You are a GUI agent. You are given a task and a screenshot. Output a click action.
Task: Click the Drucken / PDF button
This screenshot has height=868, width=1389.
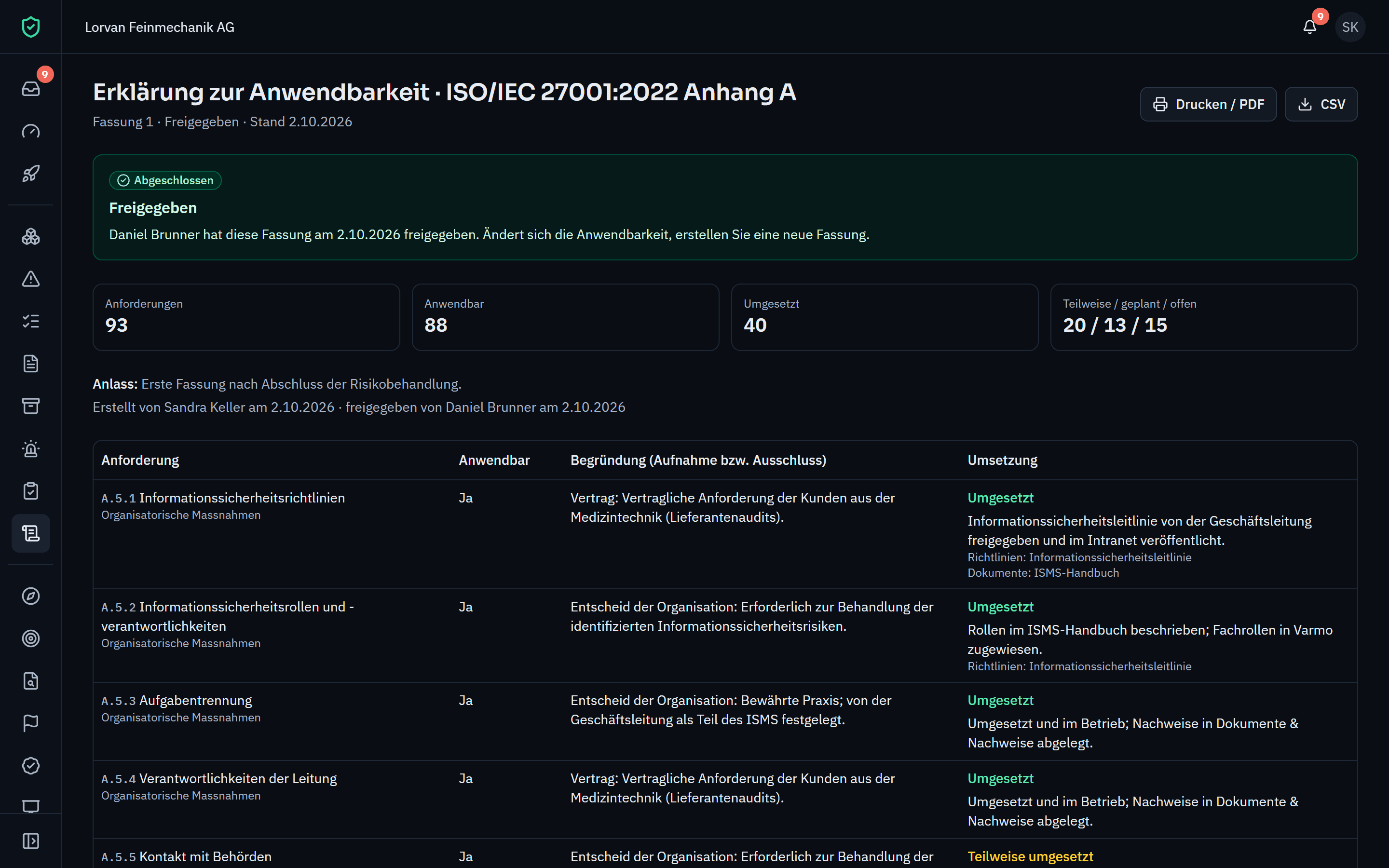click(x=1208, y=104)
